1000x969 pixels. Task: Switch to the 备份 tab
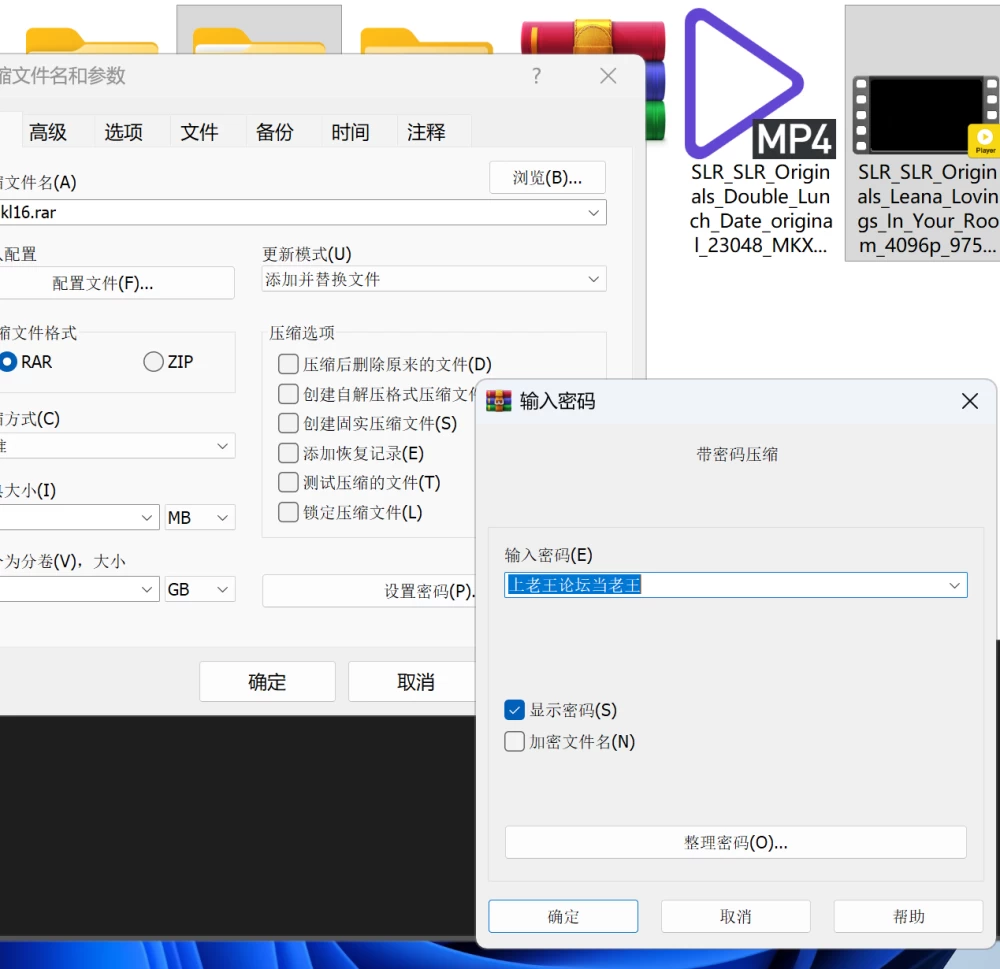(274, 132)
